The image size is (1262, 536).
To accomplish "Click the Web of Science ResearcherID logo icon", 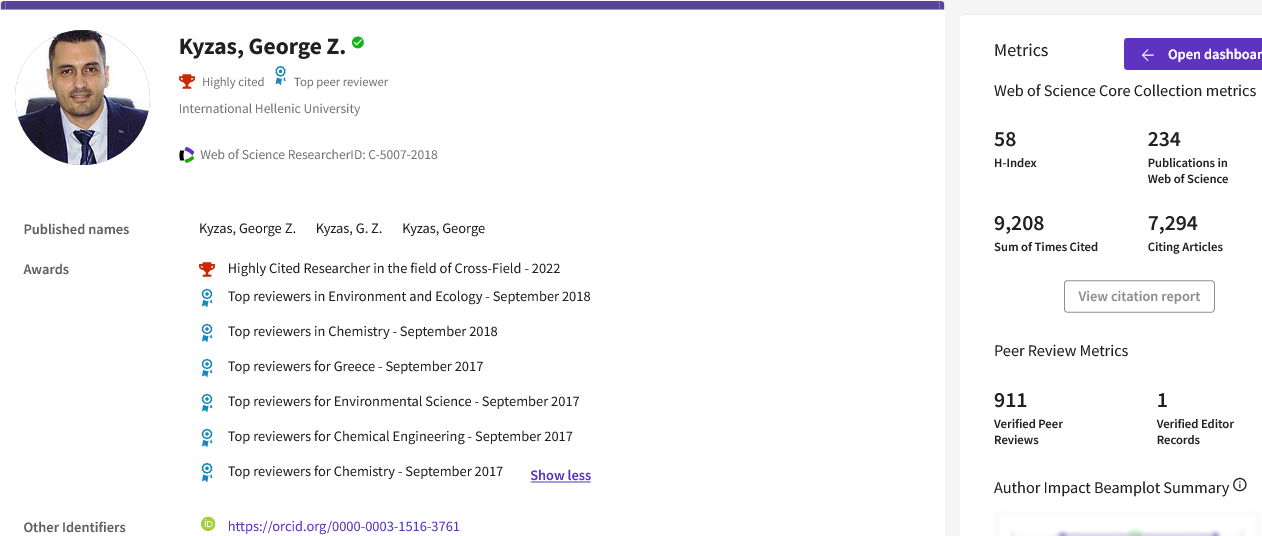I will tap(187, 155).
